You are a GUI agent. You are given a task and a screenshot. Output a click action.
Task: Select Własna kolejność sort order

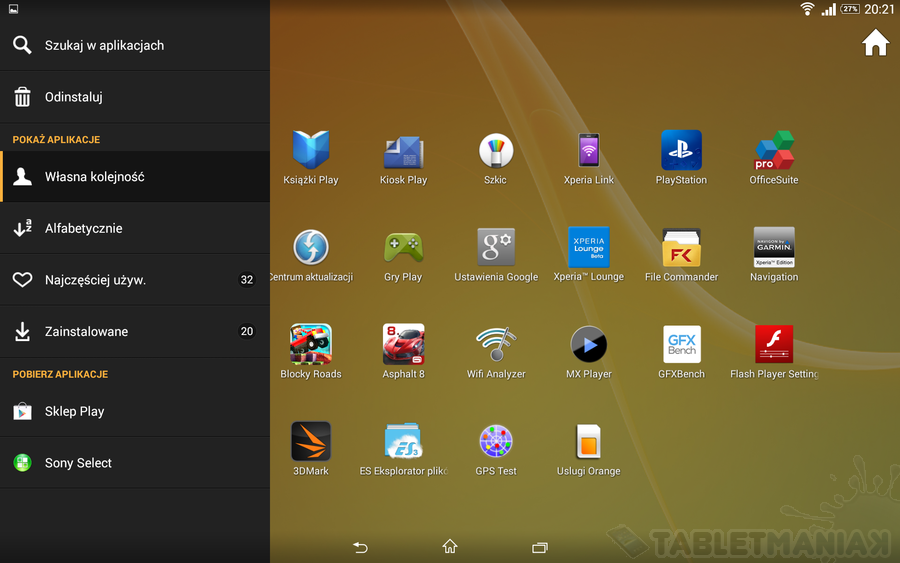coord(134,177)
